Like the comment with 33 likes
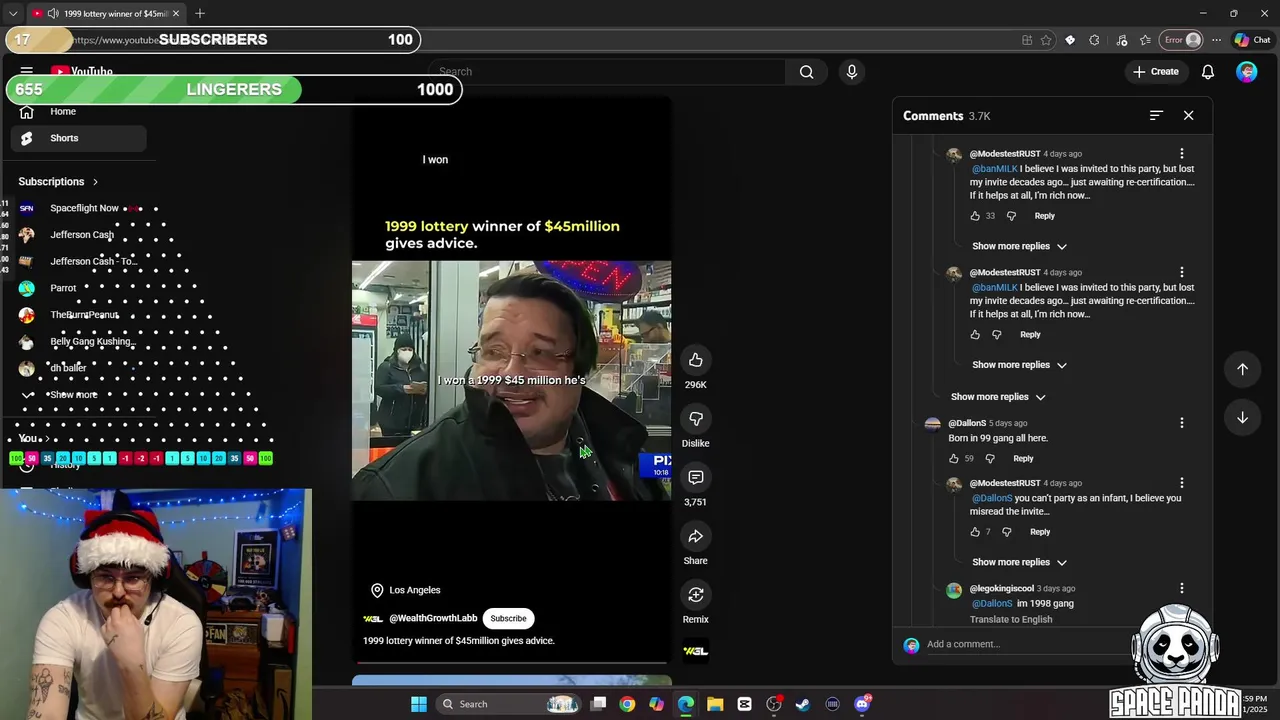Screen dimensions: 1280x720 (975, 216)
